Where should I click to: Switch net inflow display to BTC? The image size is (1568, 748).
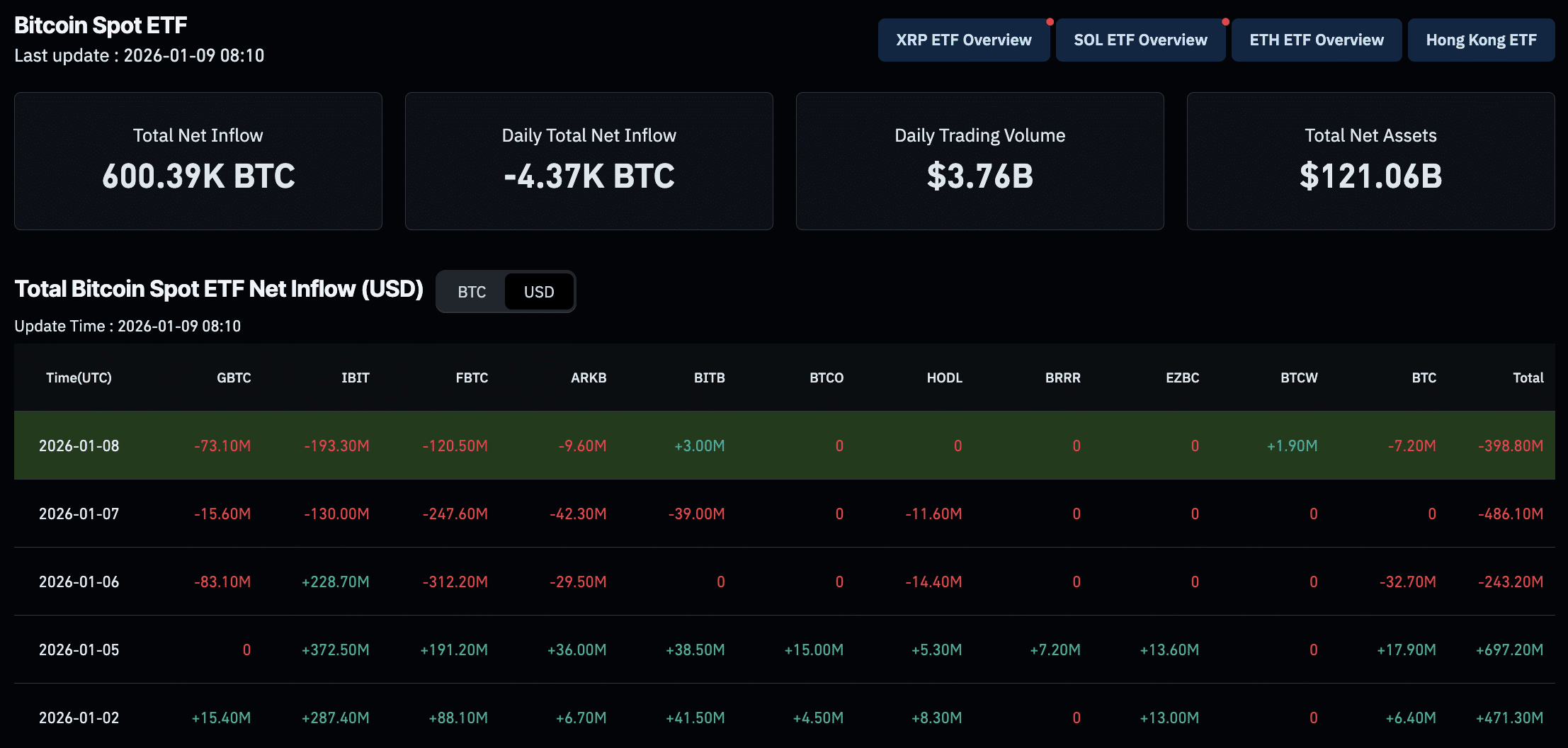[x=472, y=291]
